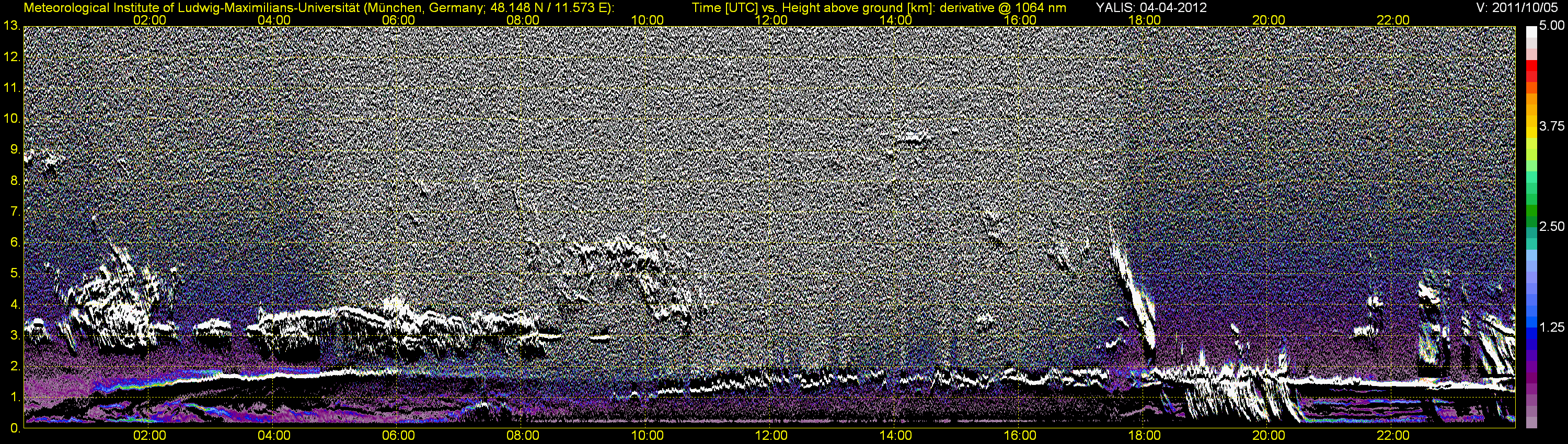Select the 12. km height axis label
This screenshot has height=444, width=1568.
click(11, 57)
